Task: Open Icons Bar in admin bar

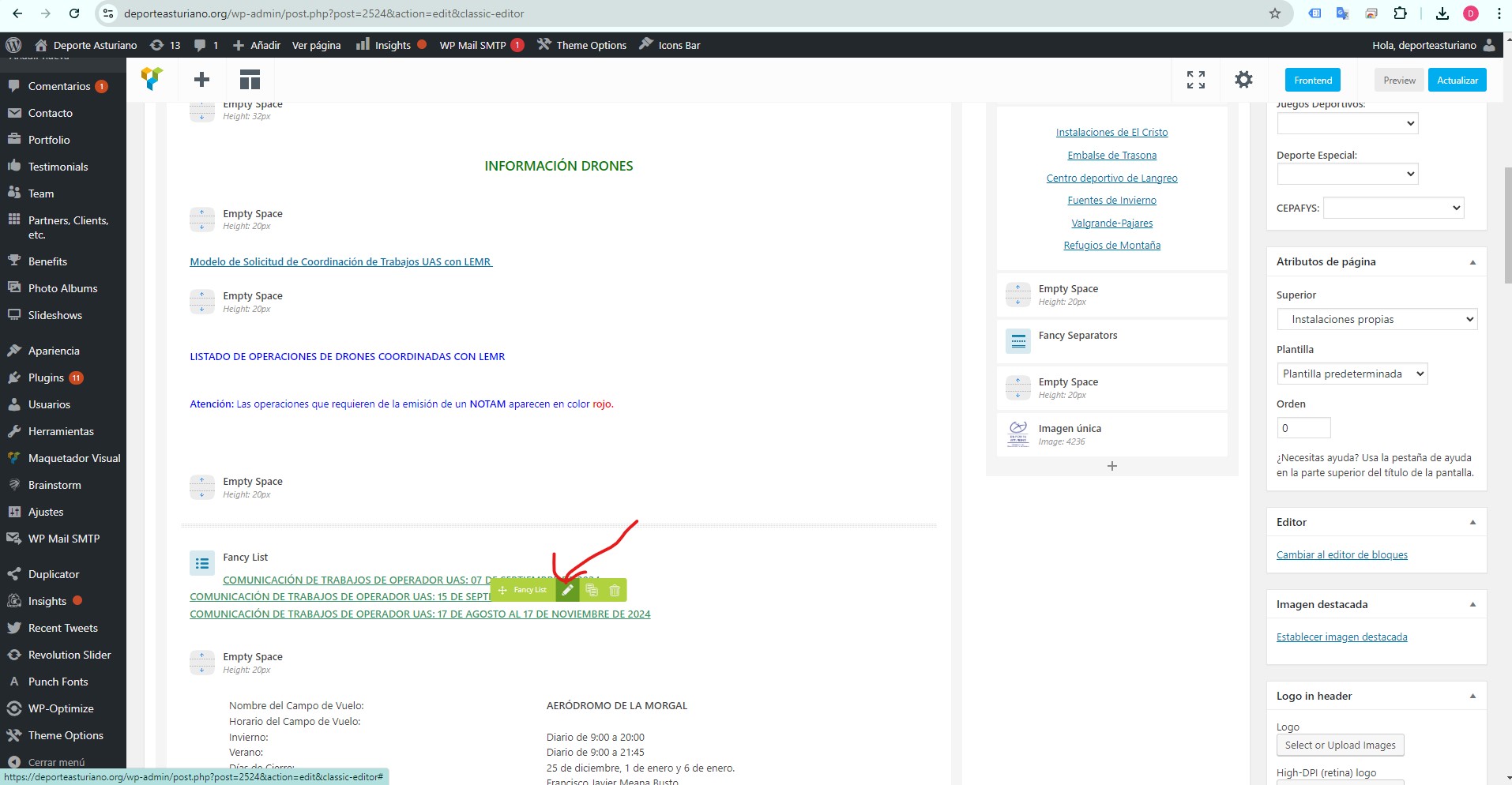Action: (x=670, y=45)
